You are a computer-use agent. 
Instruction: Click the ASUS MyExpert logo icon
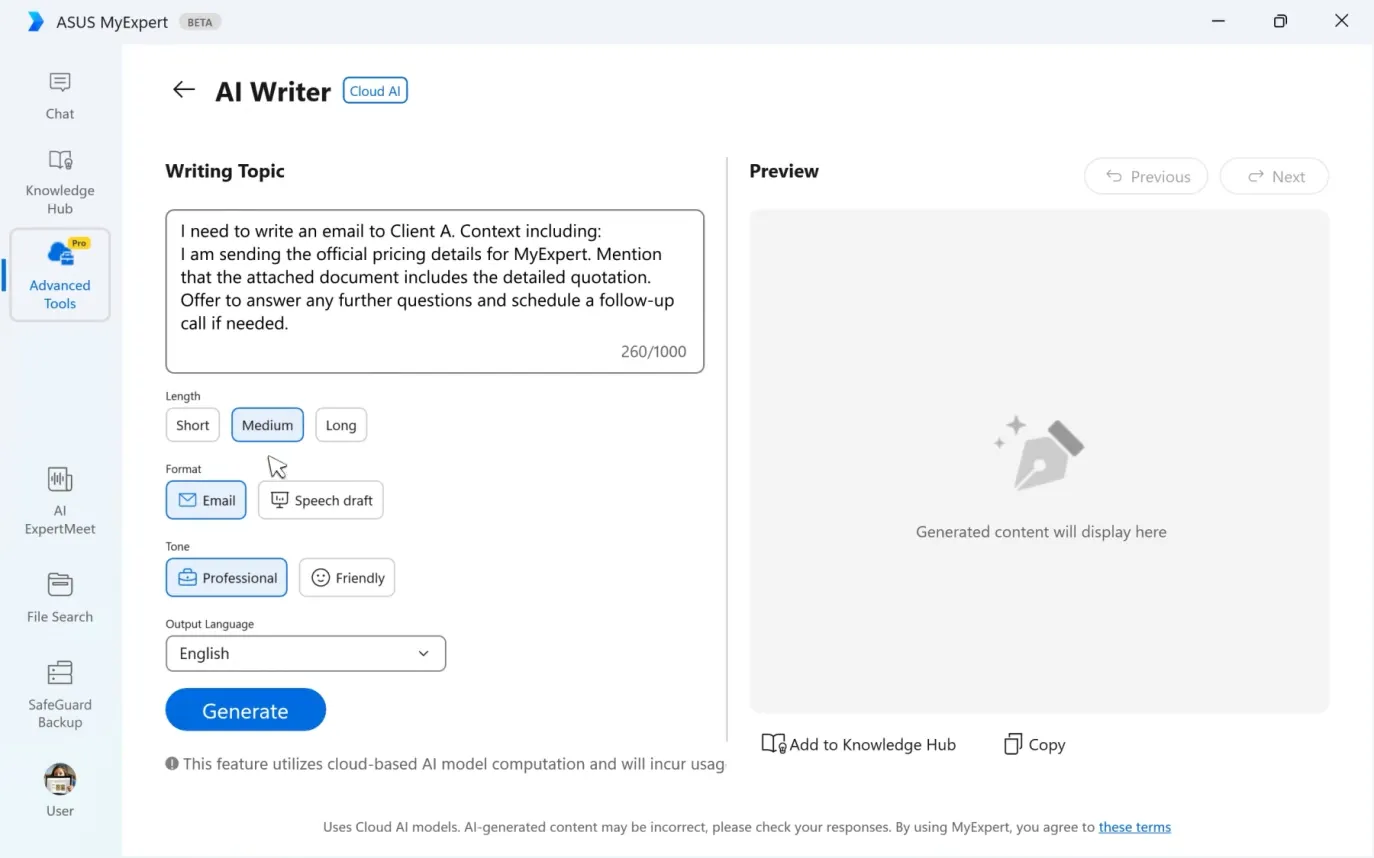[x=36, y=21]
